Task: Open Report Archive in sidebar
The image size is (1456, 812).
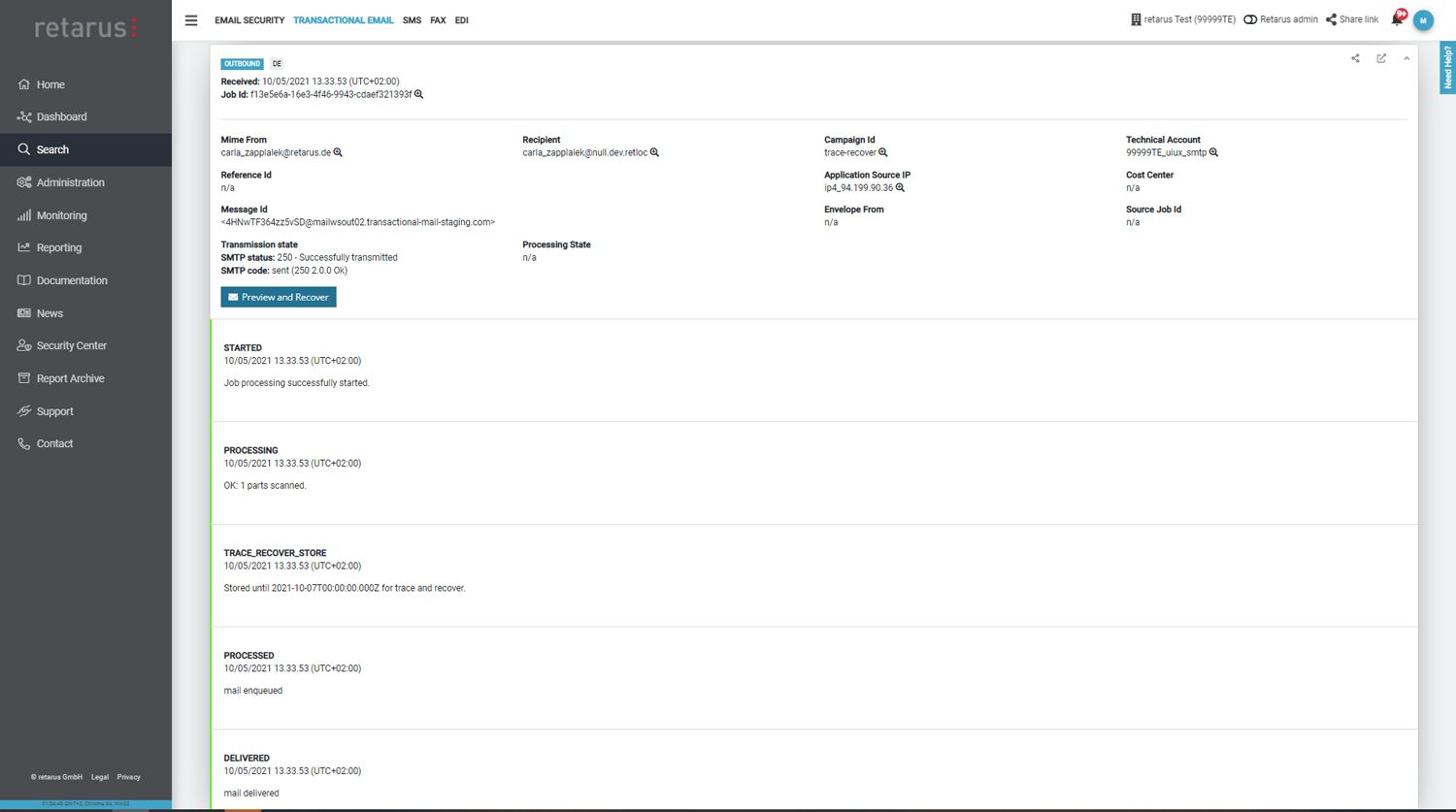Action: pos(70,378)
